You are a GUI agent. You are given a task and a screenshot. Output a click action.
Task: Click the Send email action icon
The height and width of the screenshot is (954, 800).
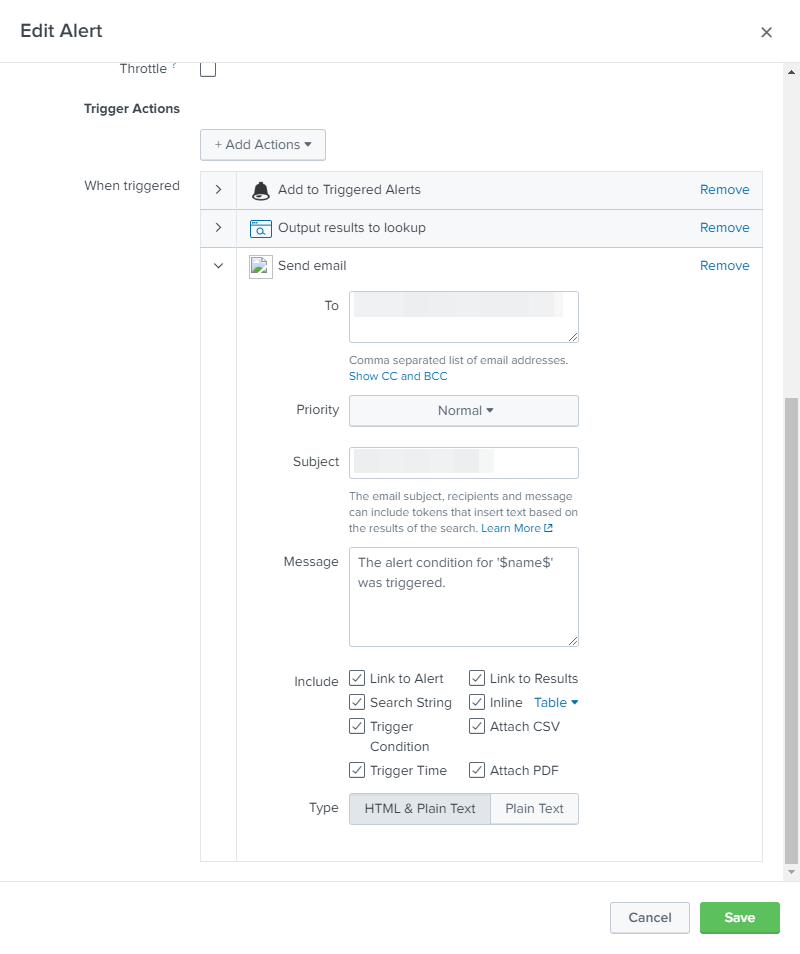tap(261, 267)
